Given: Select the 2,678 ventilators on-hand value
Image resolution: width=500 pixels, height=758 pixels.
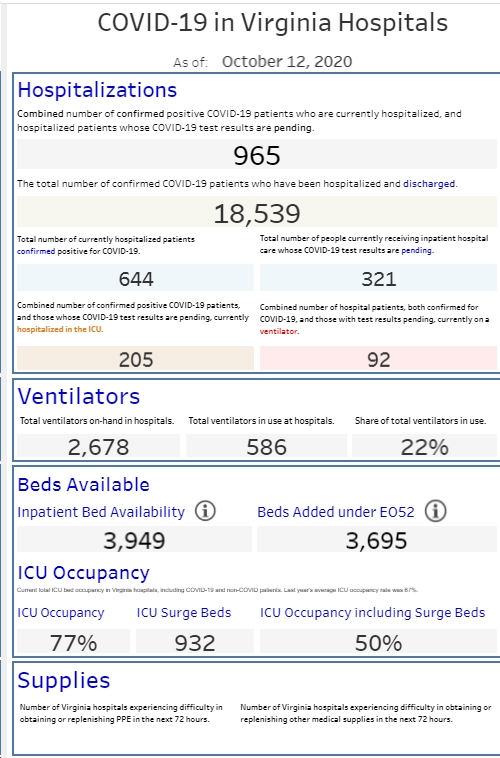Looking at the screenshot, I should (x=99, y=446).
